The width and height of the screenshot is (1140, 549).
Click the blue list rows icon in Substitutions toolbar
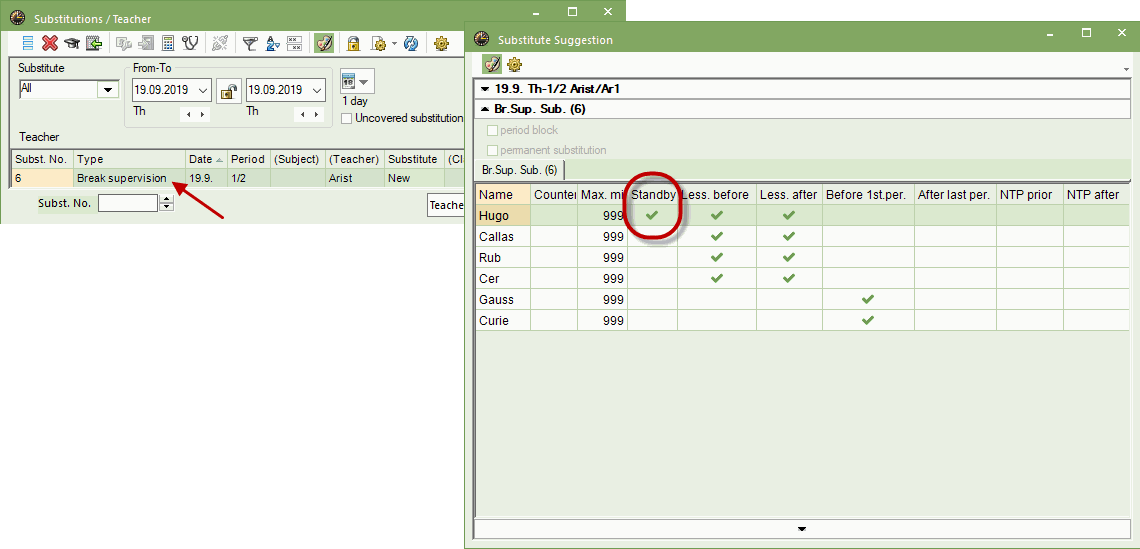pos(28,44)
